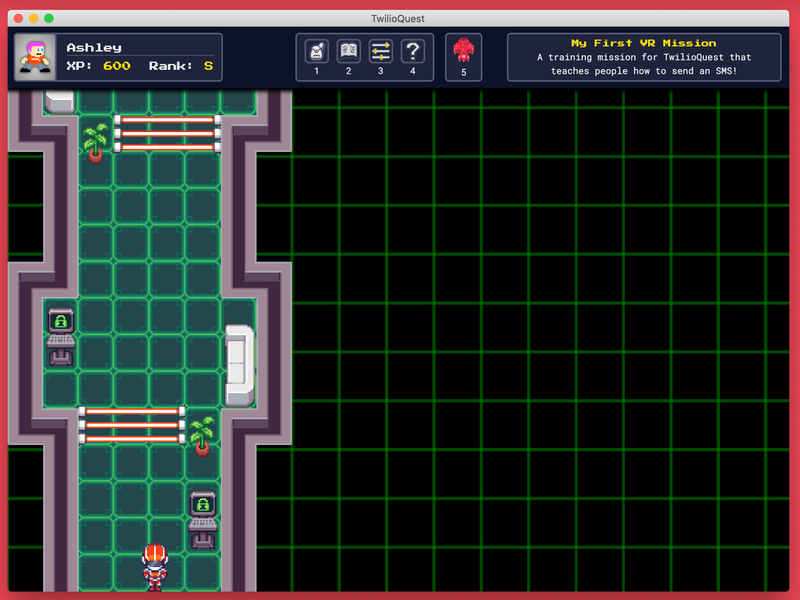
Task: Click the potted plant near the top barrier
Action: [94, 140]
